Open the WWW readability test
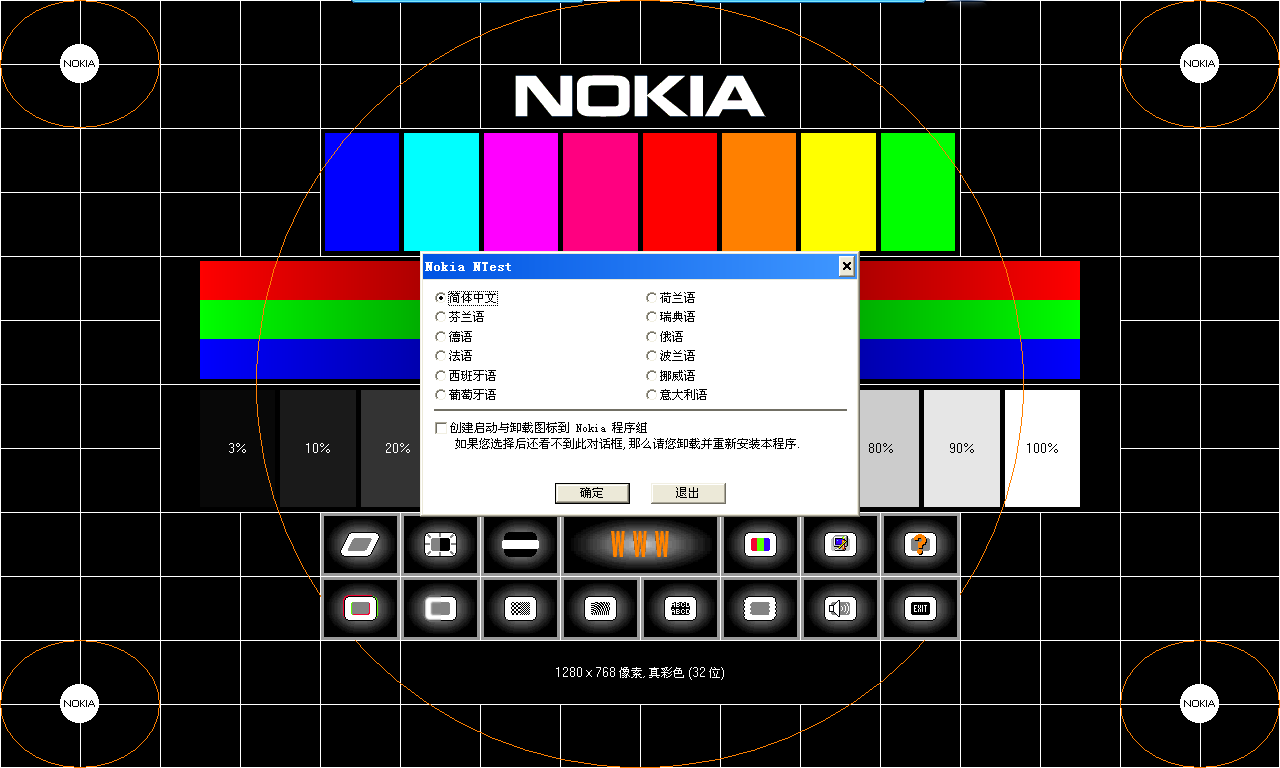 point(641,544)
